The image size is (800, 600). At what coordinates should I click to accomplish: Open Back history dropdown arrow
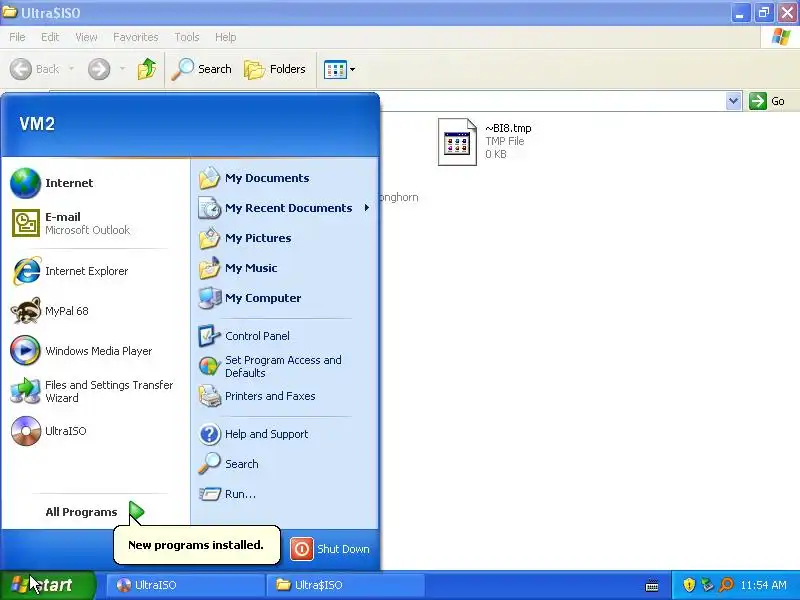[71, 69]
